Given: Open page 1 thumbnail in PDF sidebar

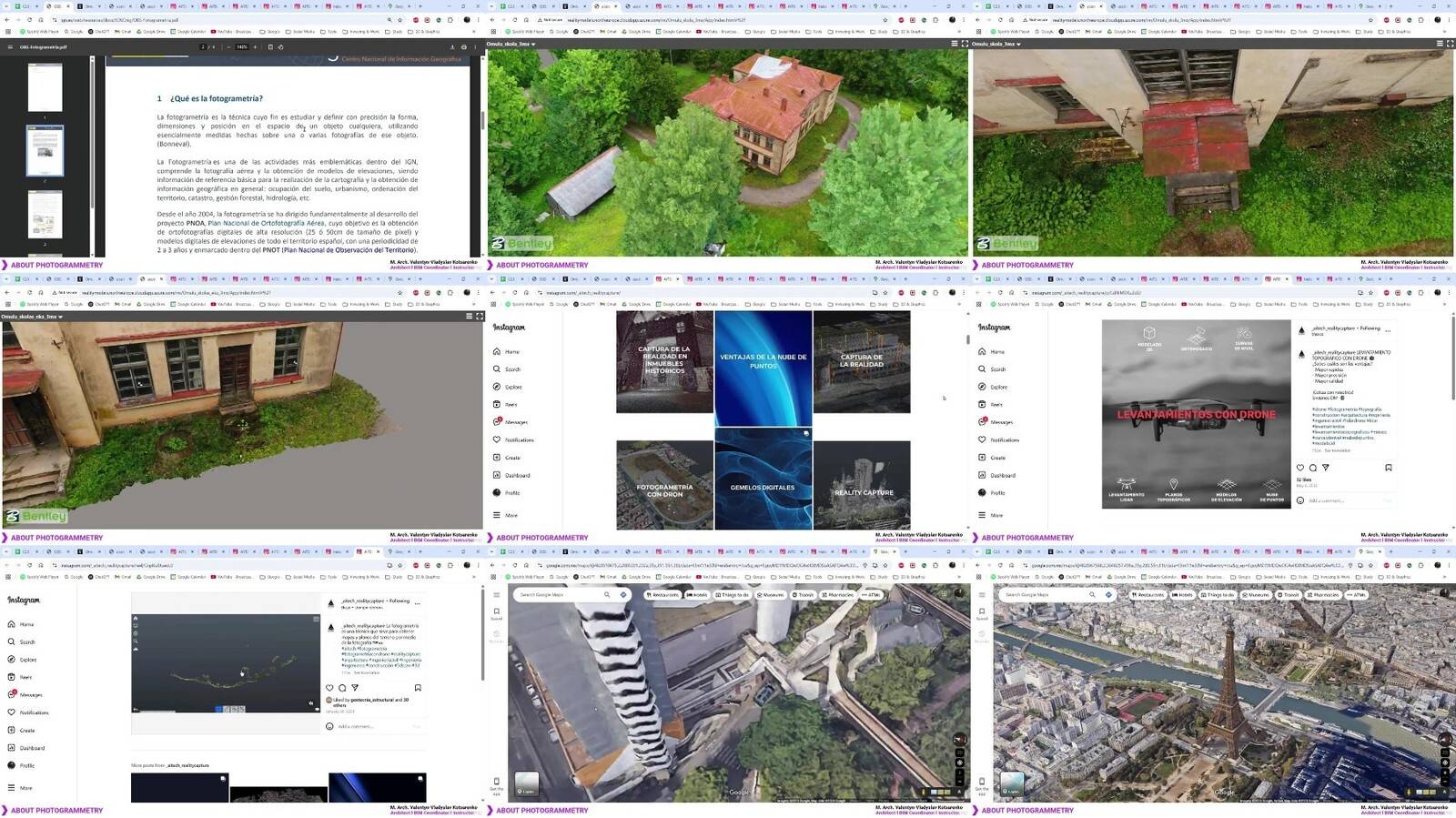Looking at the screenshot, I should pos(45,86).
